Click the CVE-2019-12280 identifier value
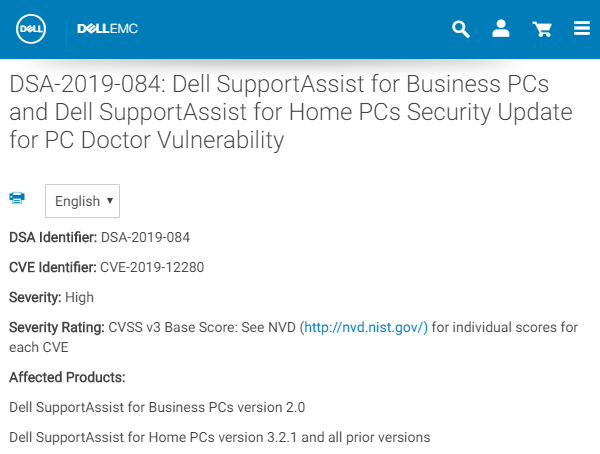 (x=157, y=267)
